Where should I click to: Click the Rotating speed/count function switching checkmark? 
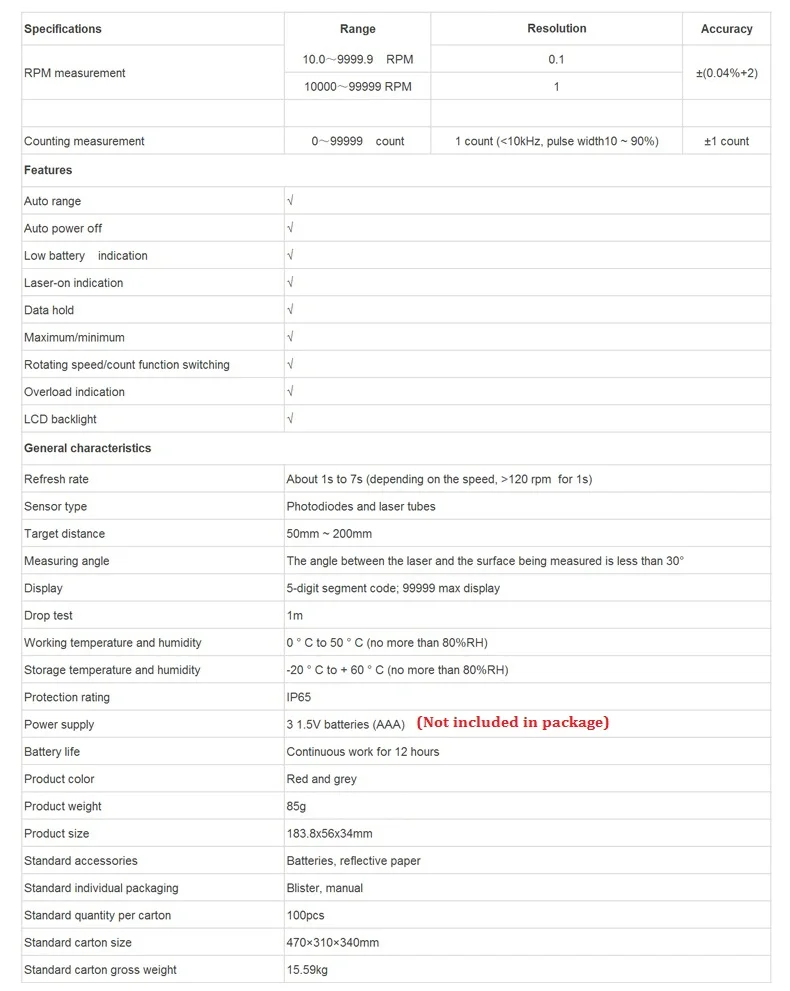(290, 363)
